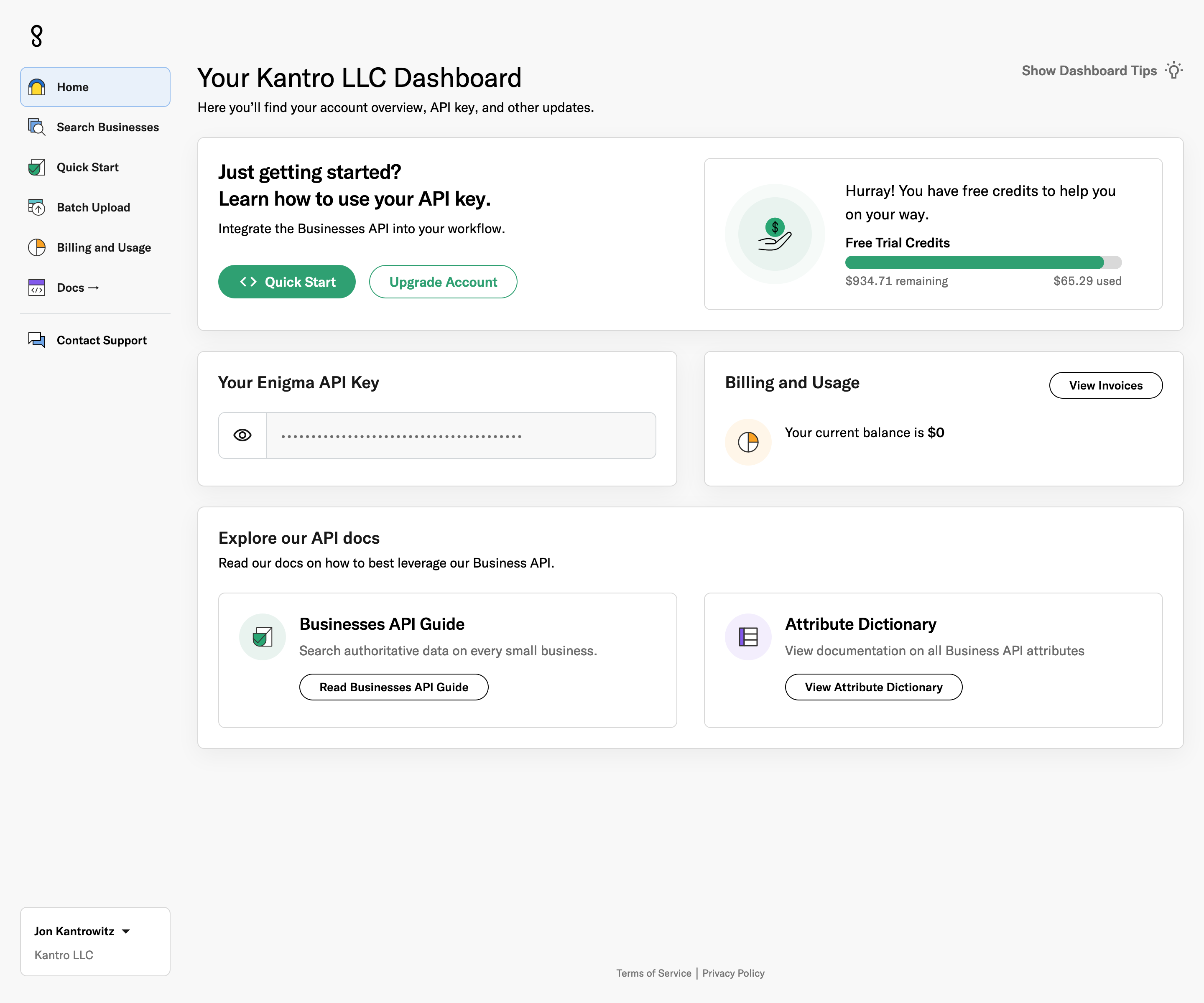1204x1003 pixels.
Task: Click the green Quick Start button
Action: point(287,281)
